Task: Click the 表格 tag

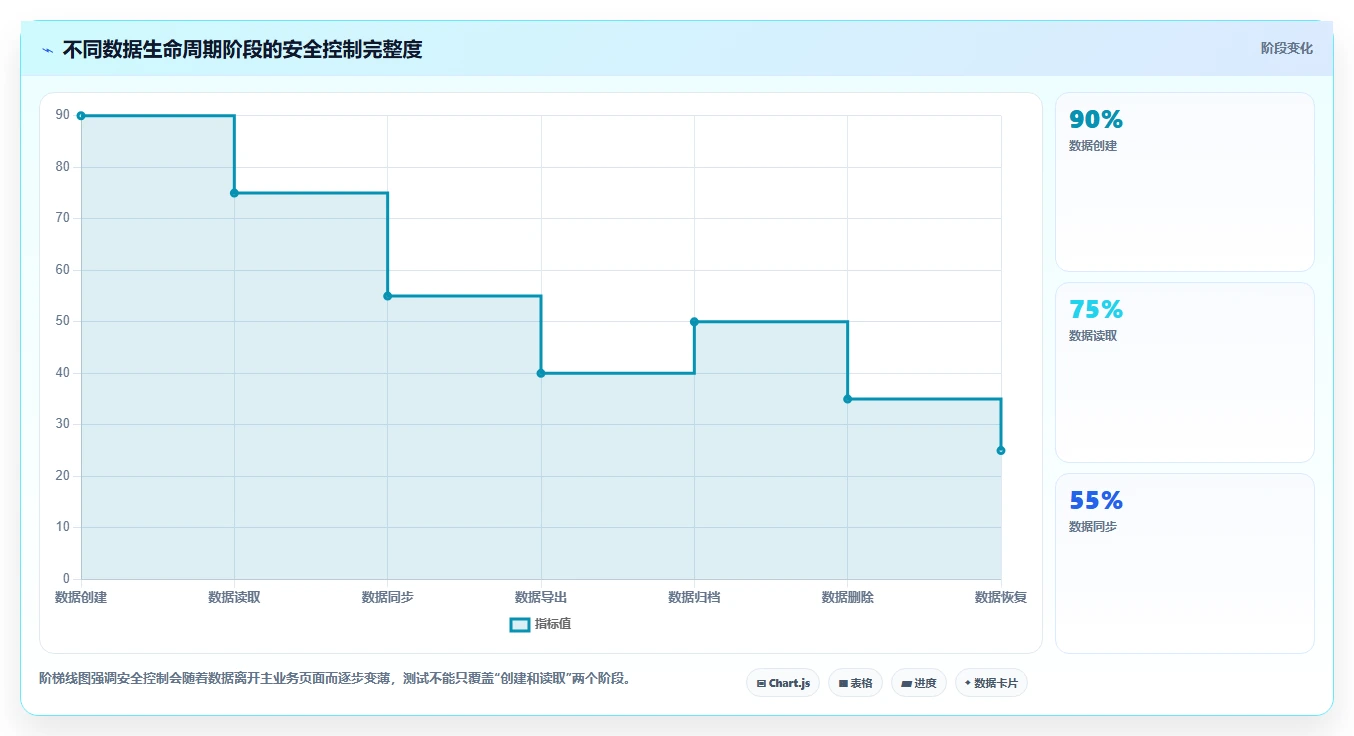Action: [855, 683]
